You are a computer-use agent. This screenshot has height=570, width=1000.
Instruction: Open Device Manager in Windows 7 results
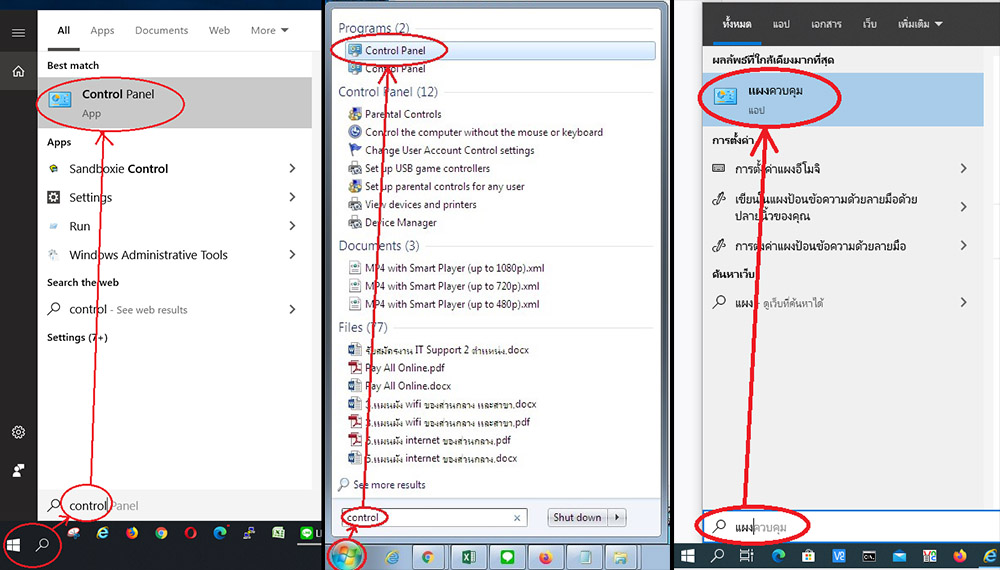pos(401,223)
